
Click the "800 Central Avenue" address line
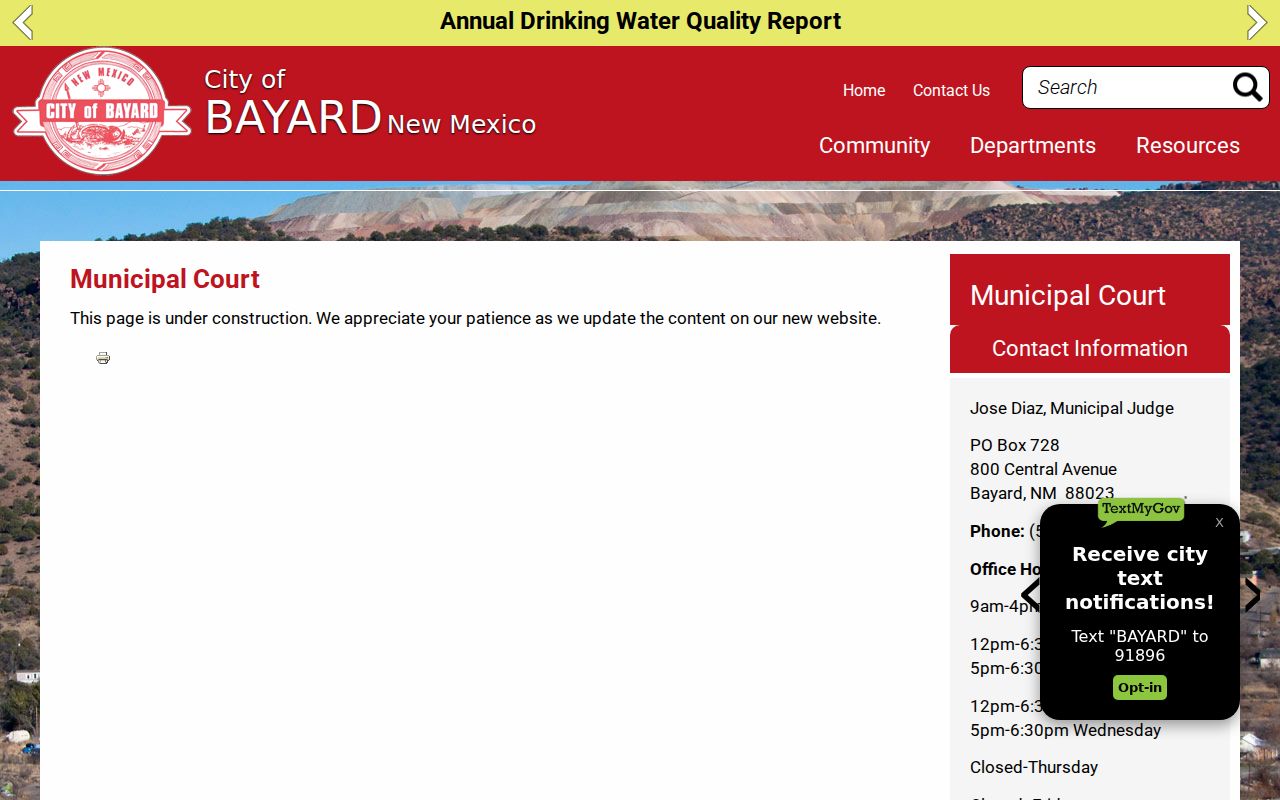click(x=1043, y=469)
